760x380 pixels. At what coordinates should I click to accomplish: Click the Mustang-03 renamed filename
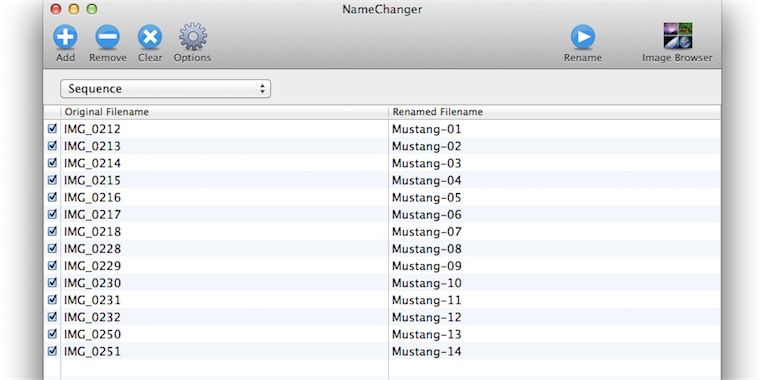pos(427,163)
